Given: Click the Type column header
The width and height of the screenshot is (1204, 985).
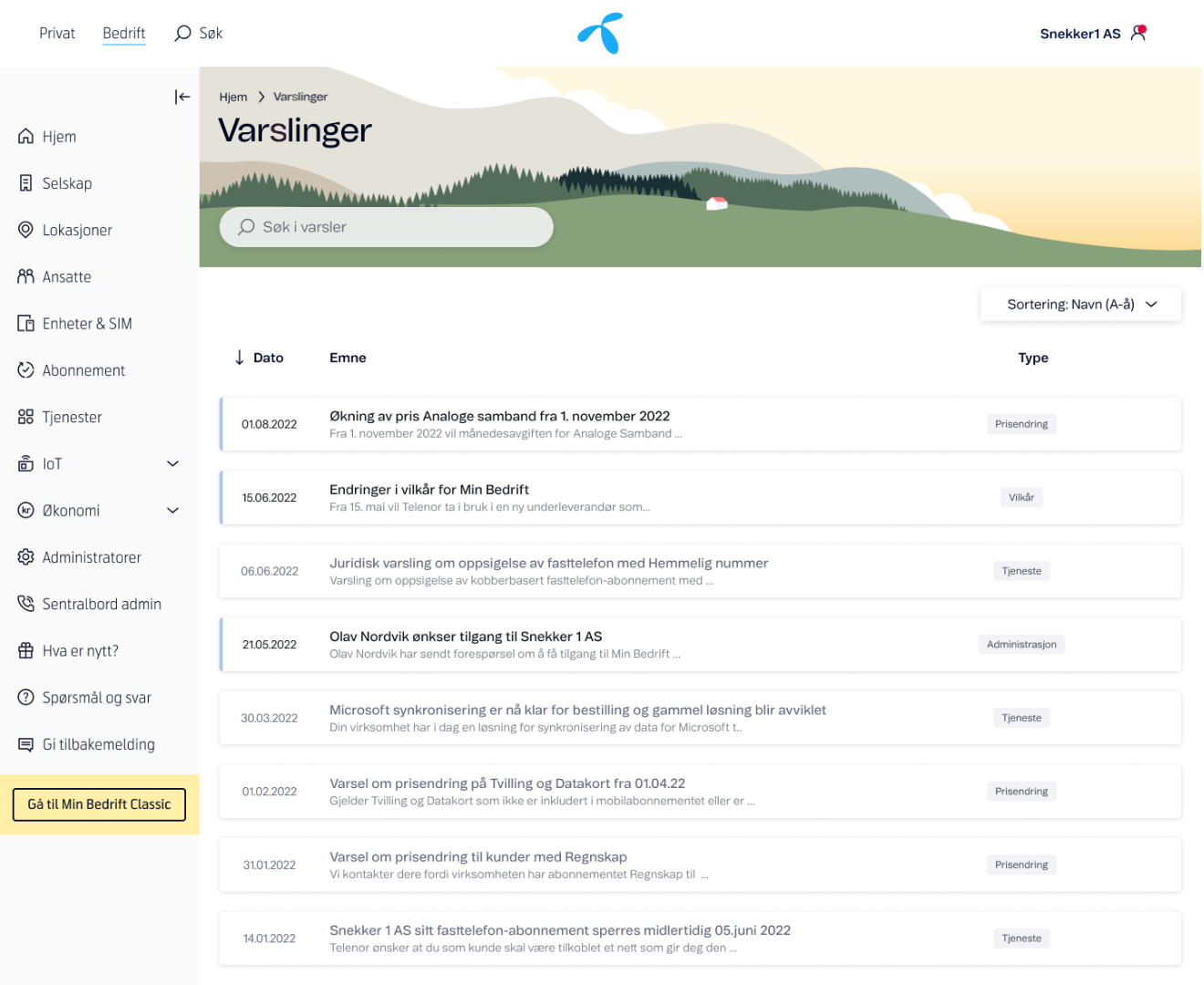Looking at the screenshot, I should [x=1033, y=358].
